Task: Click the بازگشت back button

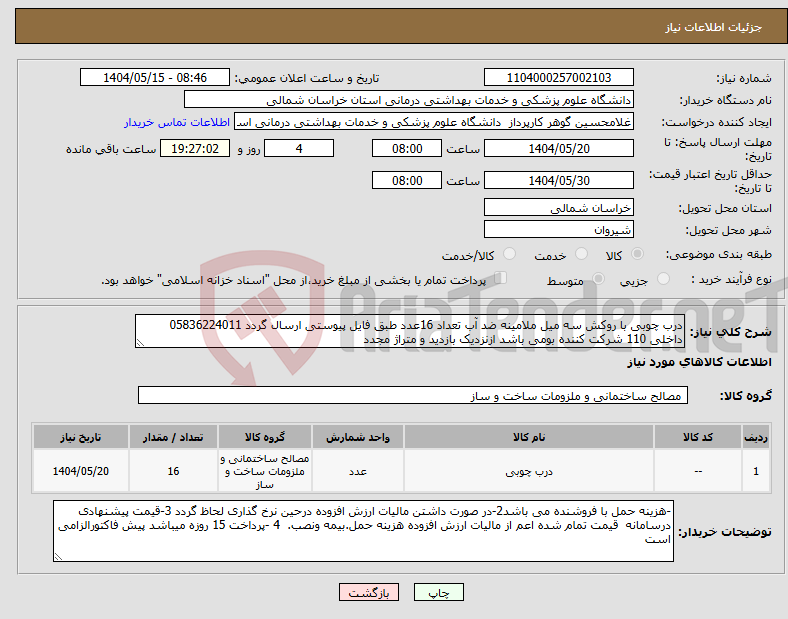Action: pyautogui.click(x=369, y=592)
